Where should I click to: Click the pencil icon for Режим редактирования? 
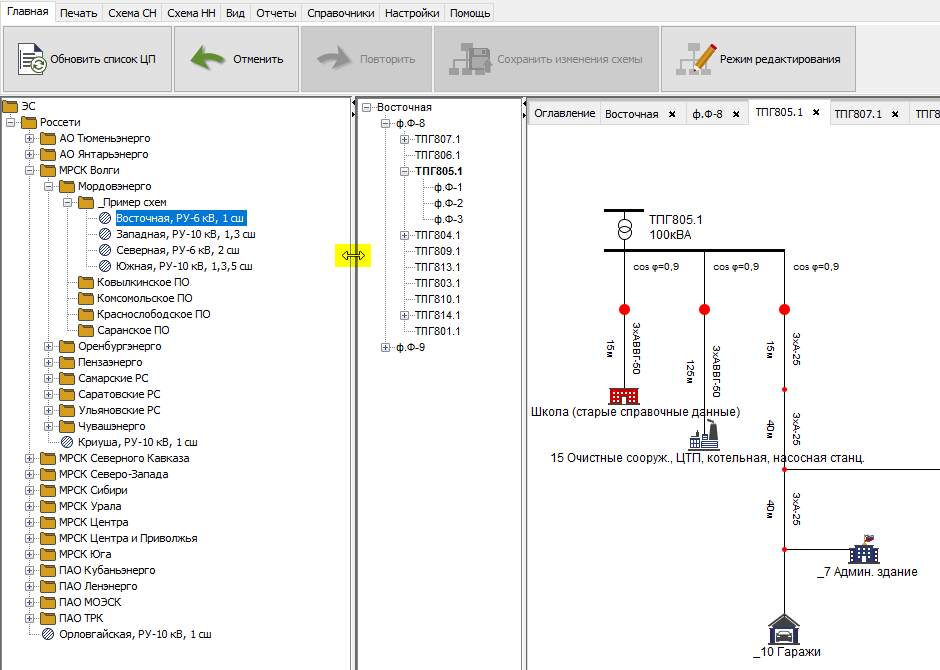695,59
